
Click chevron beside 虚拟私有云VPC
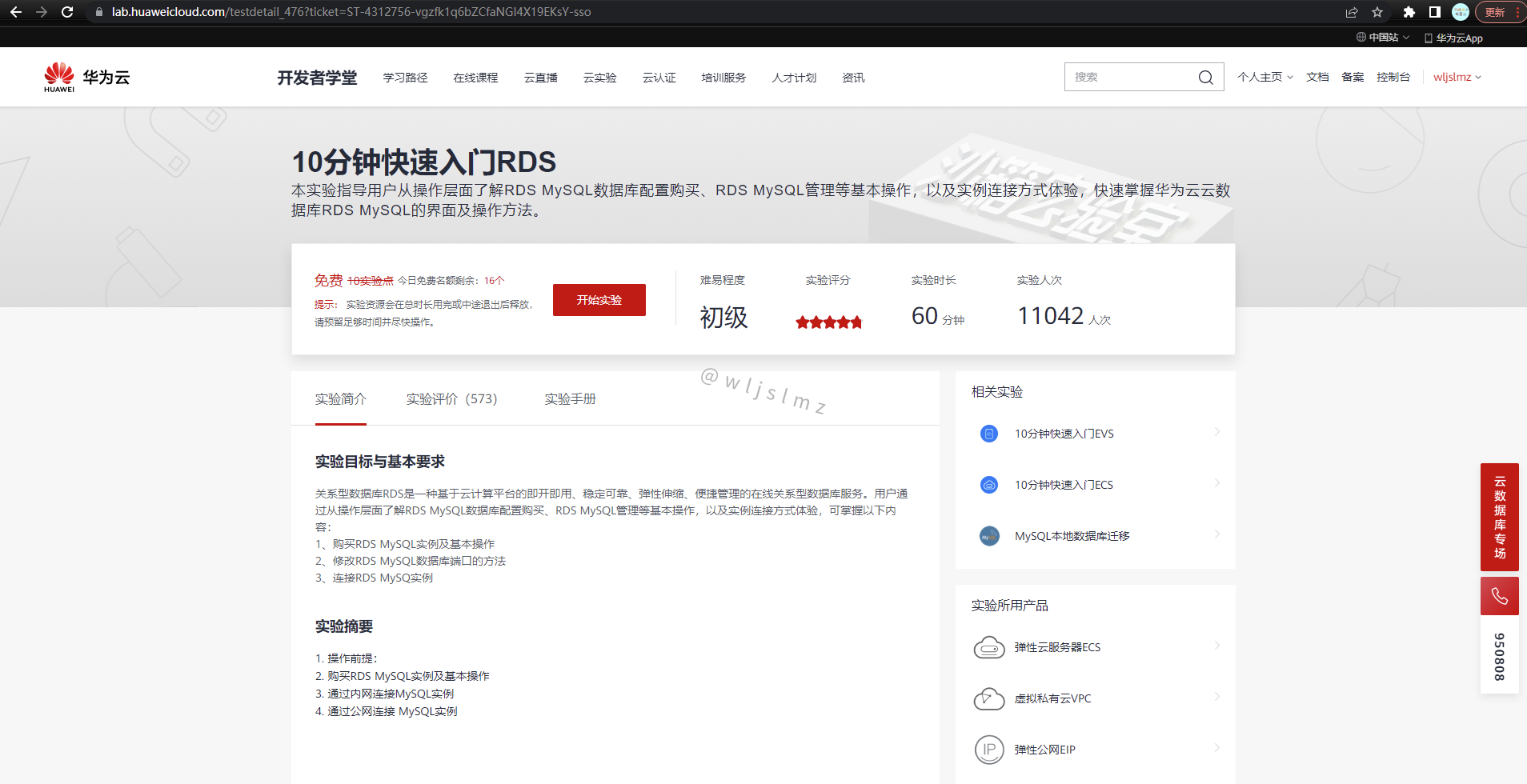[1216, 698]
